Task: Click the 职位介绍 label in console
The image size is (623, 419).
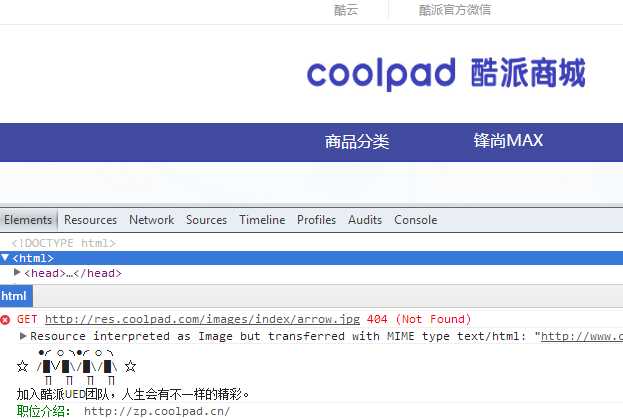Action: (x=43, y=411)
